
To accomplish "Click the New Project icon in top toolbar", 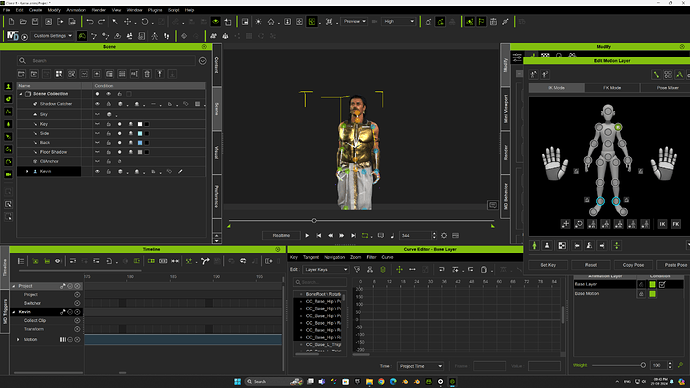I will coord(11,22).
